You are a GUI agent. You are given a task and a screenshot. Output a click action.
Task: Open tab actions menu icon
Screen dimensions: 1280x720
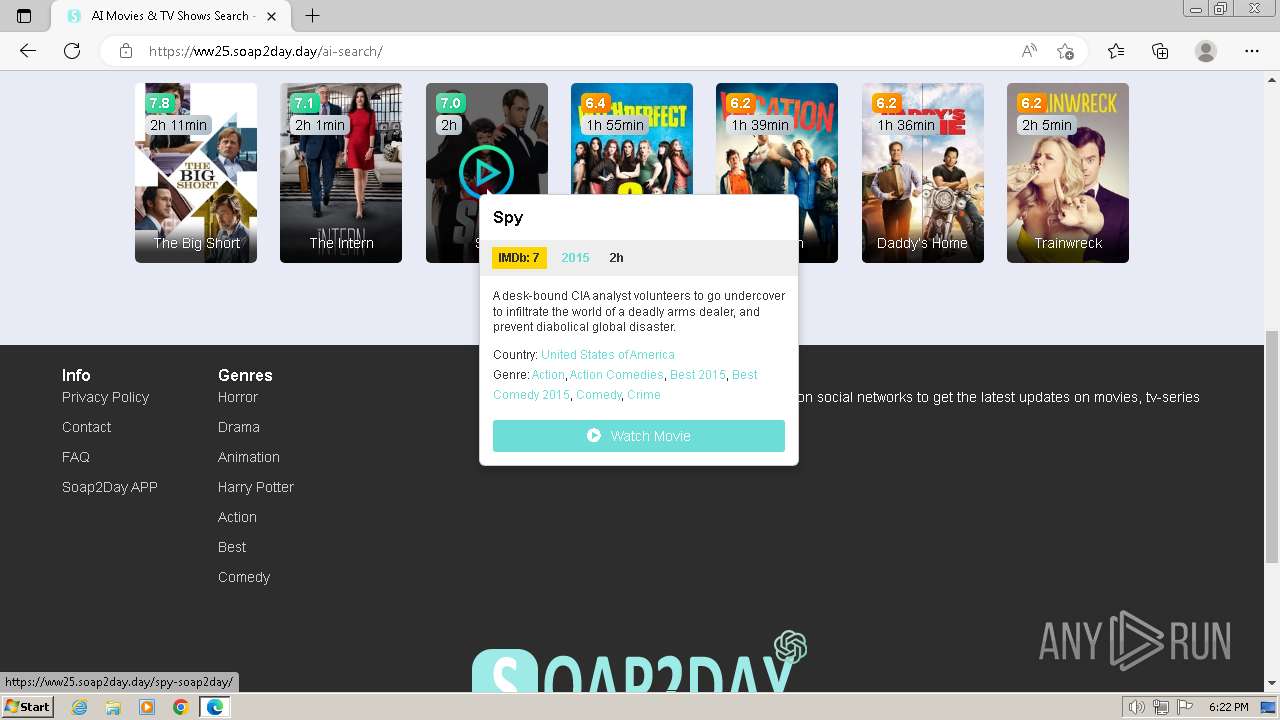[x=24, y=16]
